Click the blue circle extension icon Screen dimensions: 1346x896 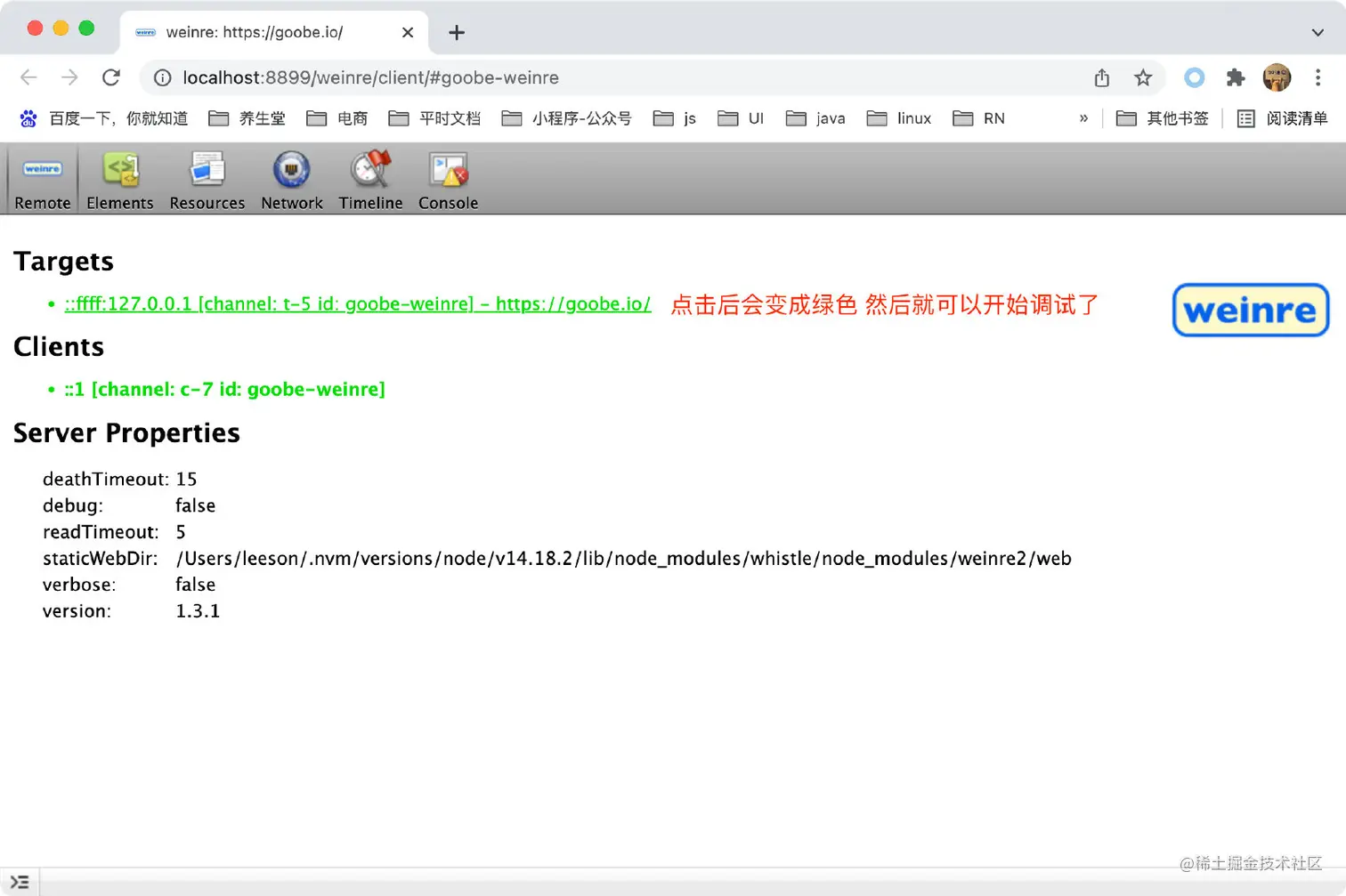coord(1195,78)
